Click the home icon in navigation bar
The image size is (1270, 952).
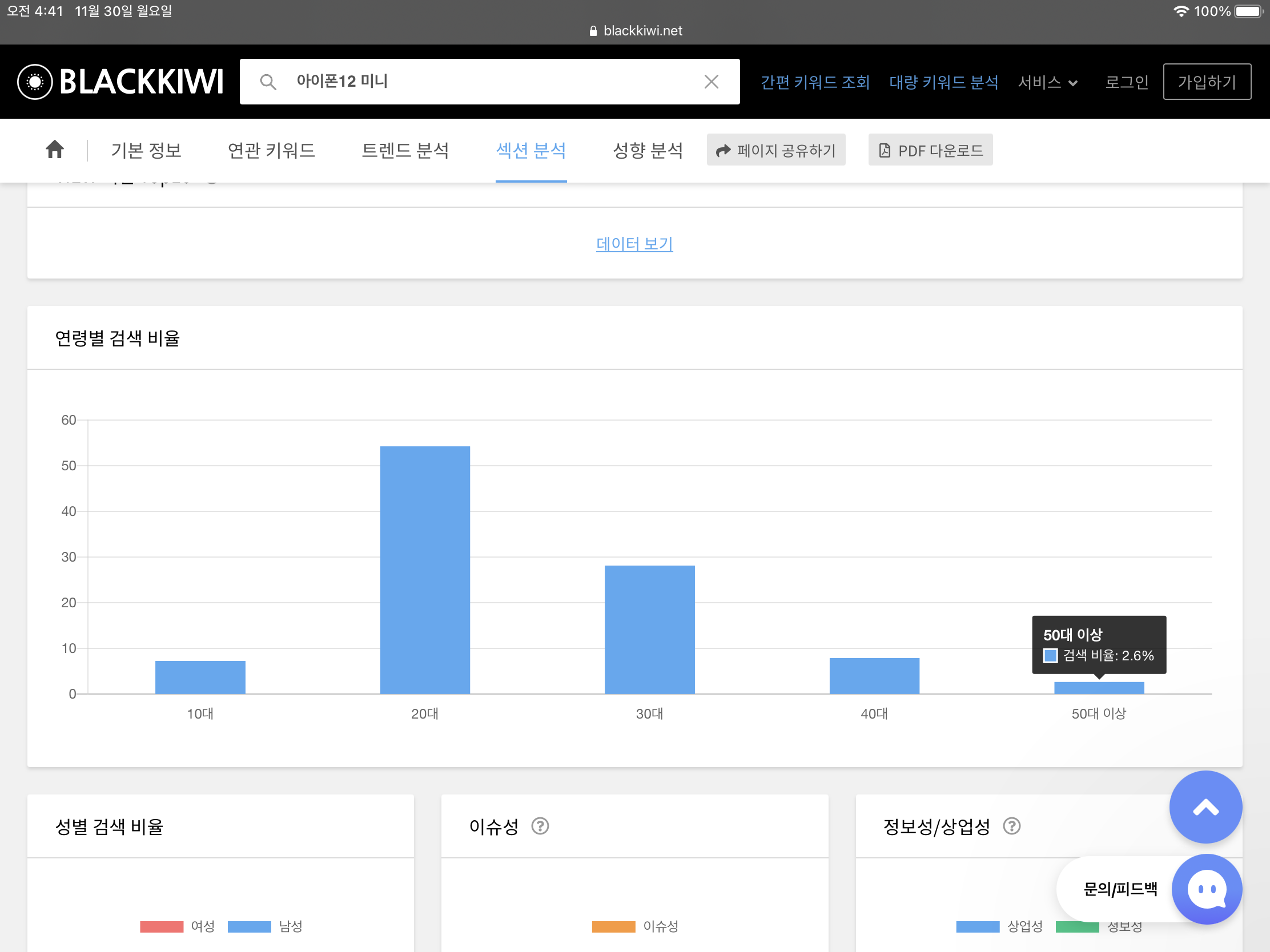[x=55, y=150]
